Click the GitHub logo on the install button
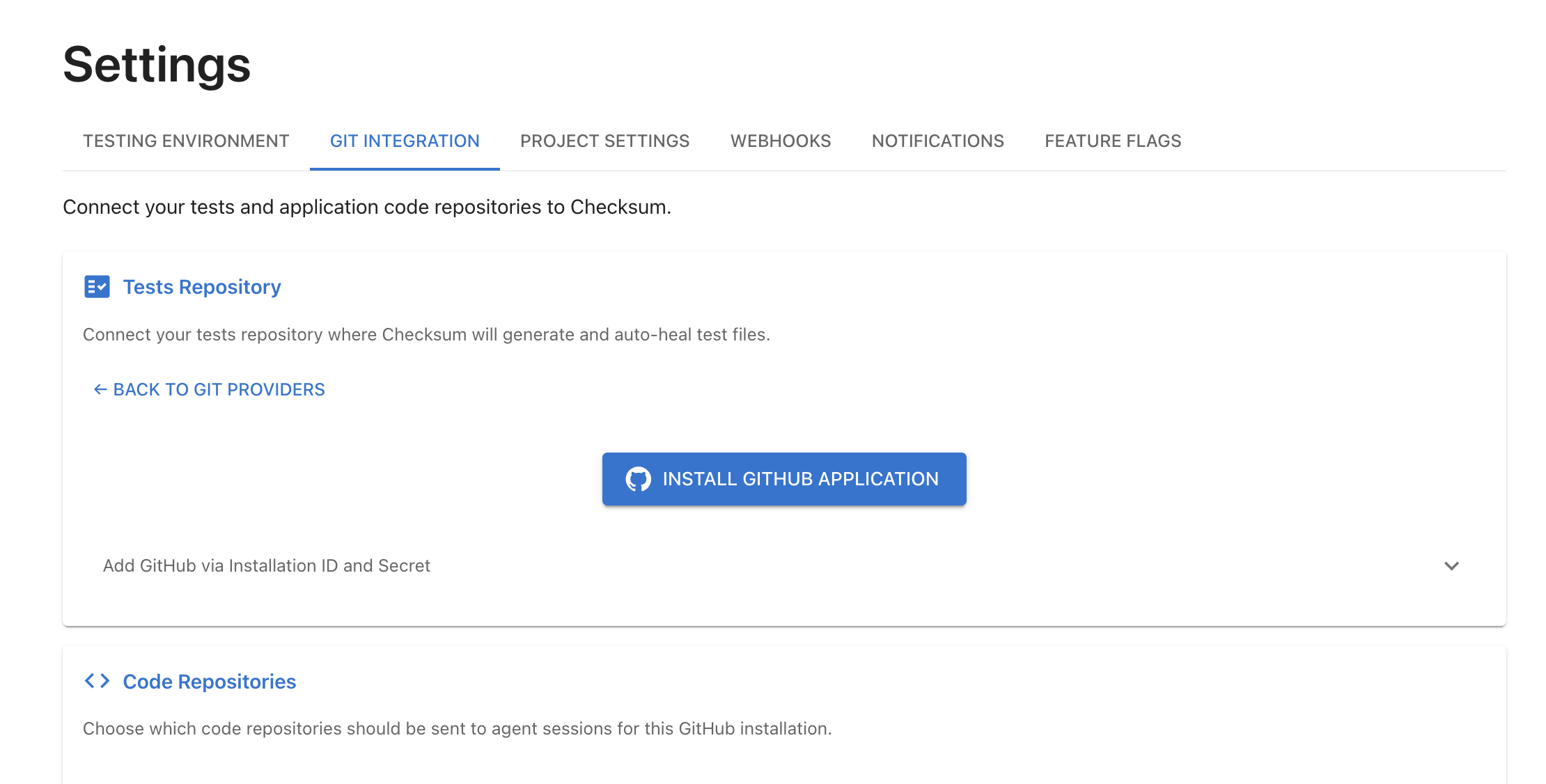1546x784 pixels. tap(638, 479)
